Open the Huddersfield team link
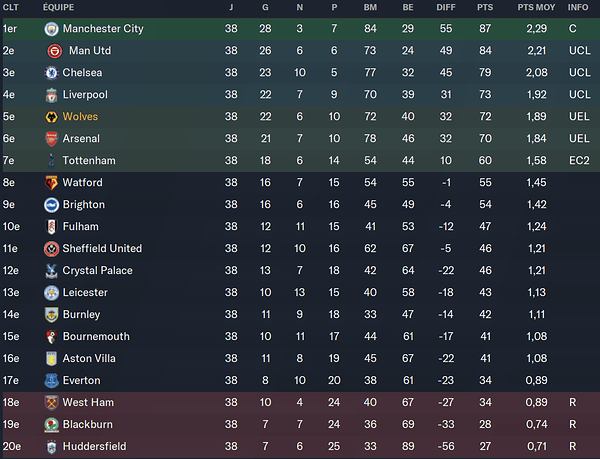This screenshot has height=459, width=600. tap(94, 447)
